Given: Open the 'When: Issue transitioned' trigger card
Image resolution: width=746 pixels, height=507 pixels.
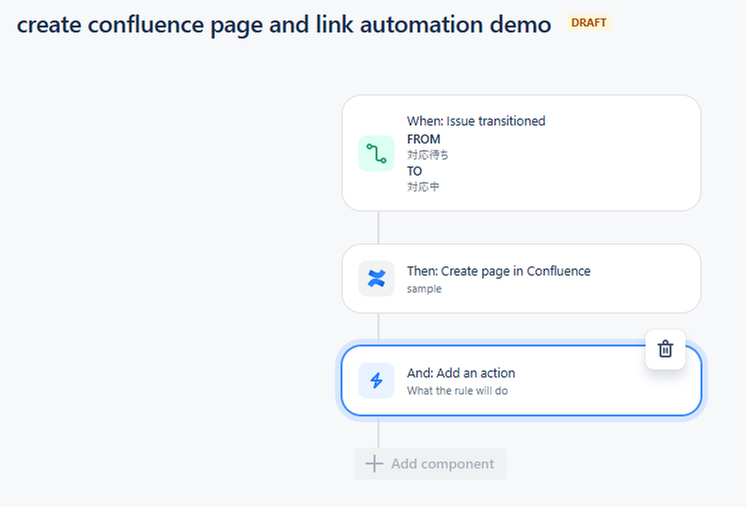Looking at the screenshot, I should [x=521, y=153].
